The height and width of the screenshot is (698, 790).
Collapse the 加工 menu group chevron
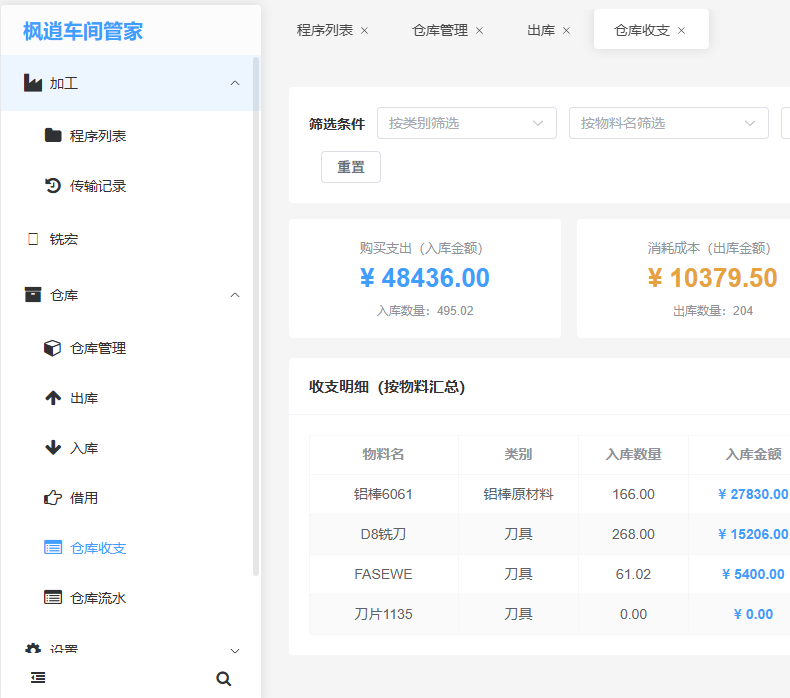pos(235,83)
